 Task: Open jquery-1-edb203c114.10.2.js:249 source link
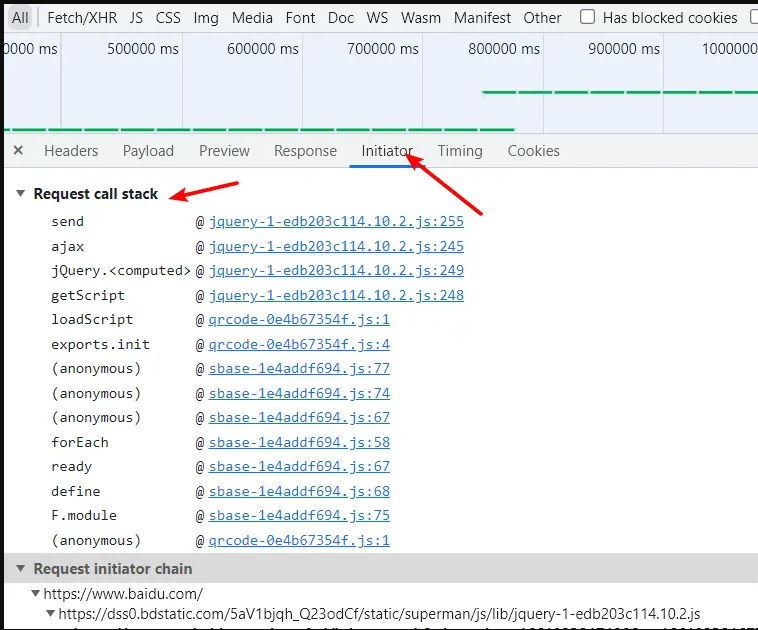pyautogui.click(x=336, y=270)
